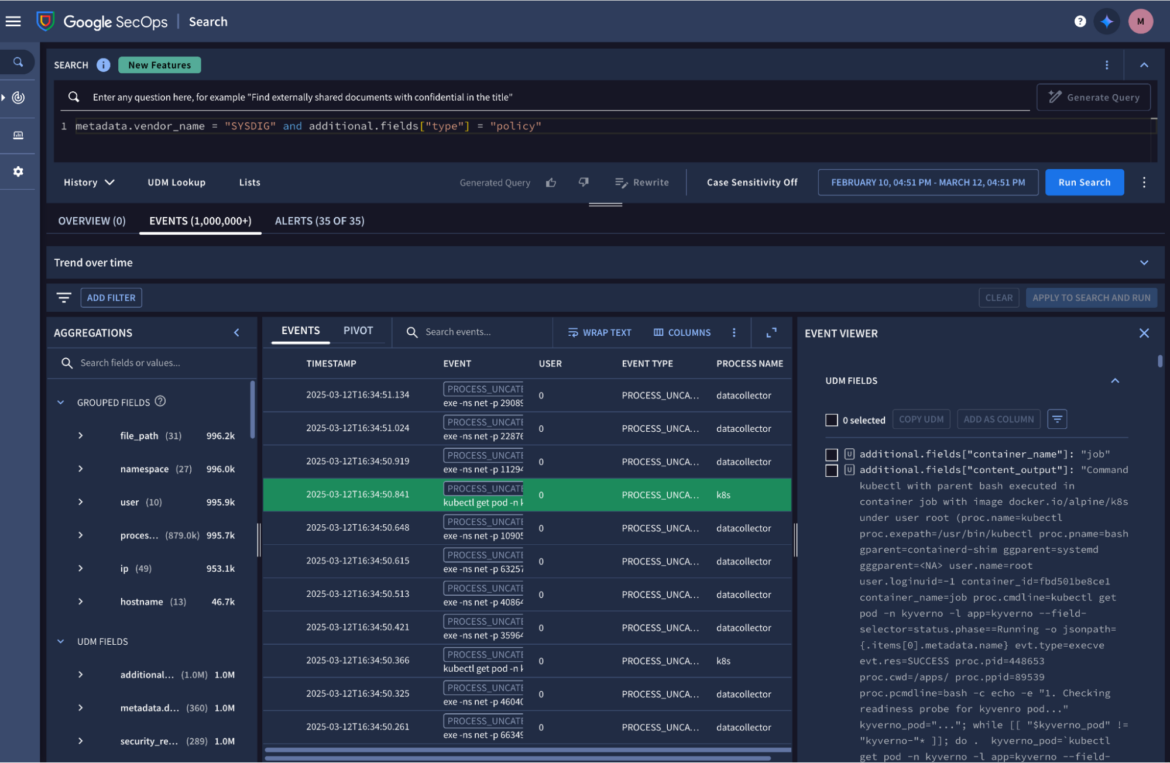Click the Aggregations panel vertical scrollbar
The height and width of the screenshot is (763, 1170).
pos(252,409)
